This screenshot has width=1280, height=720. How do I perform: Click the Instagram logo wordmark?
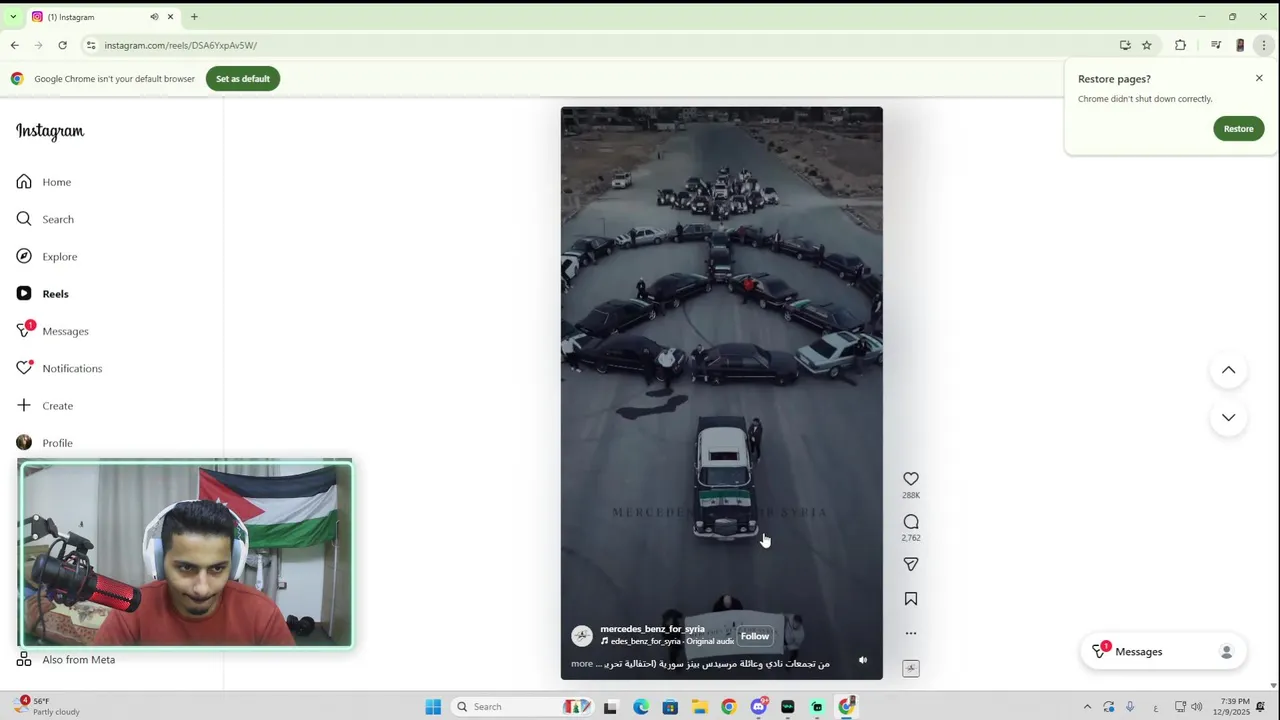[x=50, y=131]
